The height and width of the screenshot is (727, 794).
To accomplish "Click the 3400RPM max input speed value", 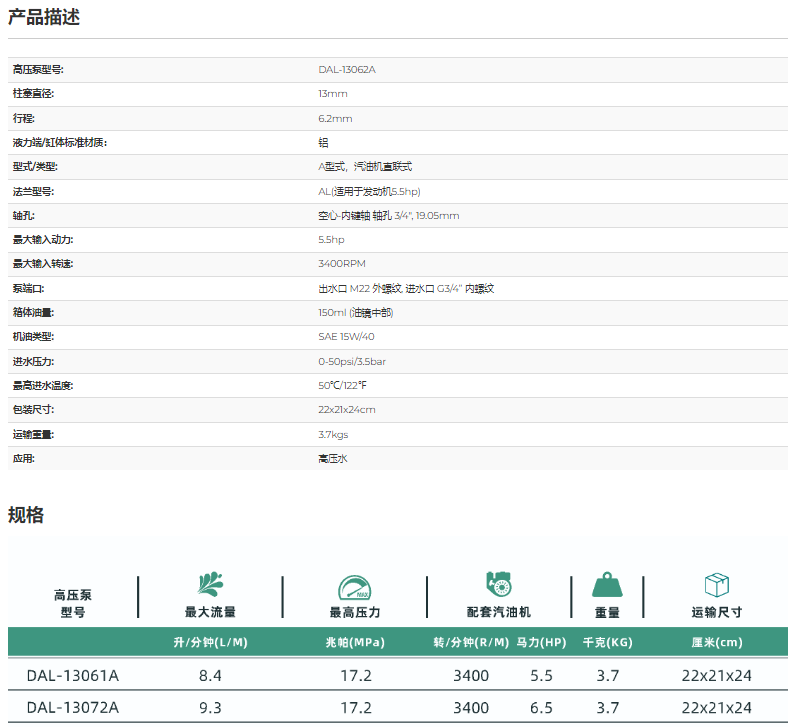I will (342, 264).
